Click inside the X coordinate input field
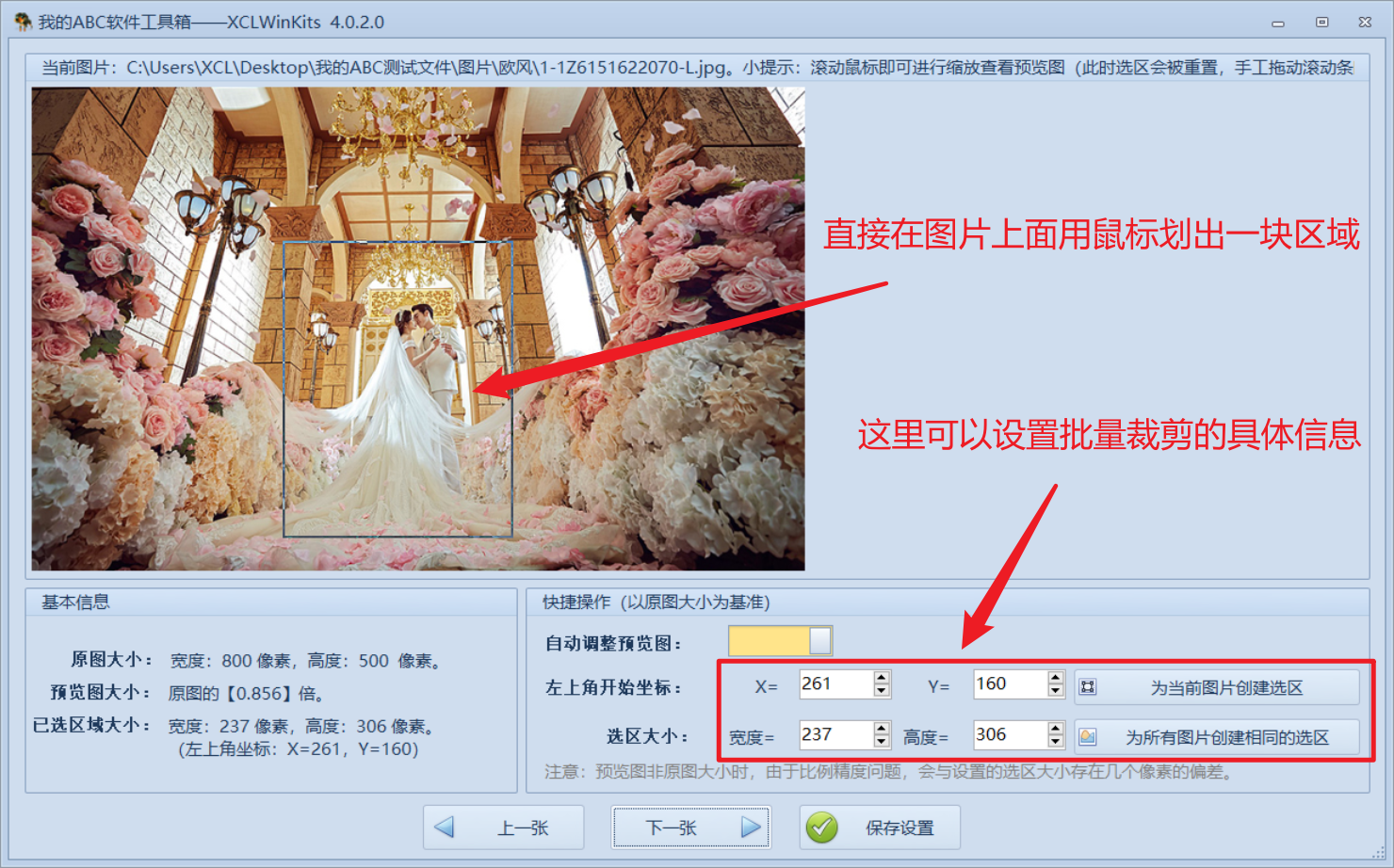This screenshot has width=1394, height=868. pyautogui.click(x=833, y=685)
